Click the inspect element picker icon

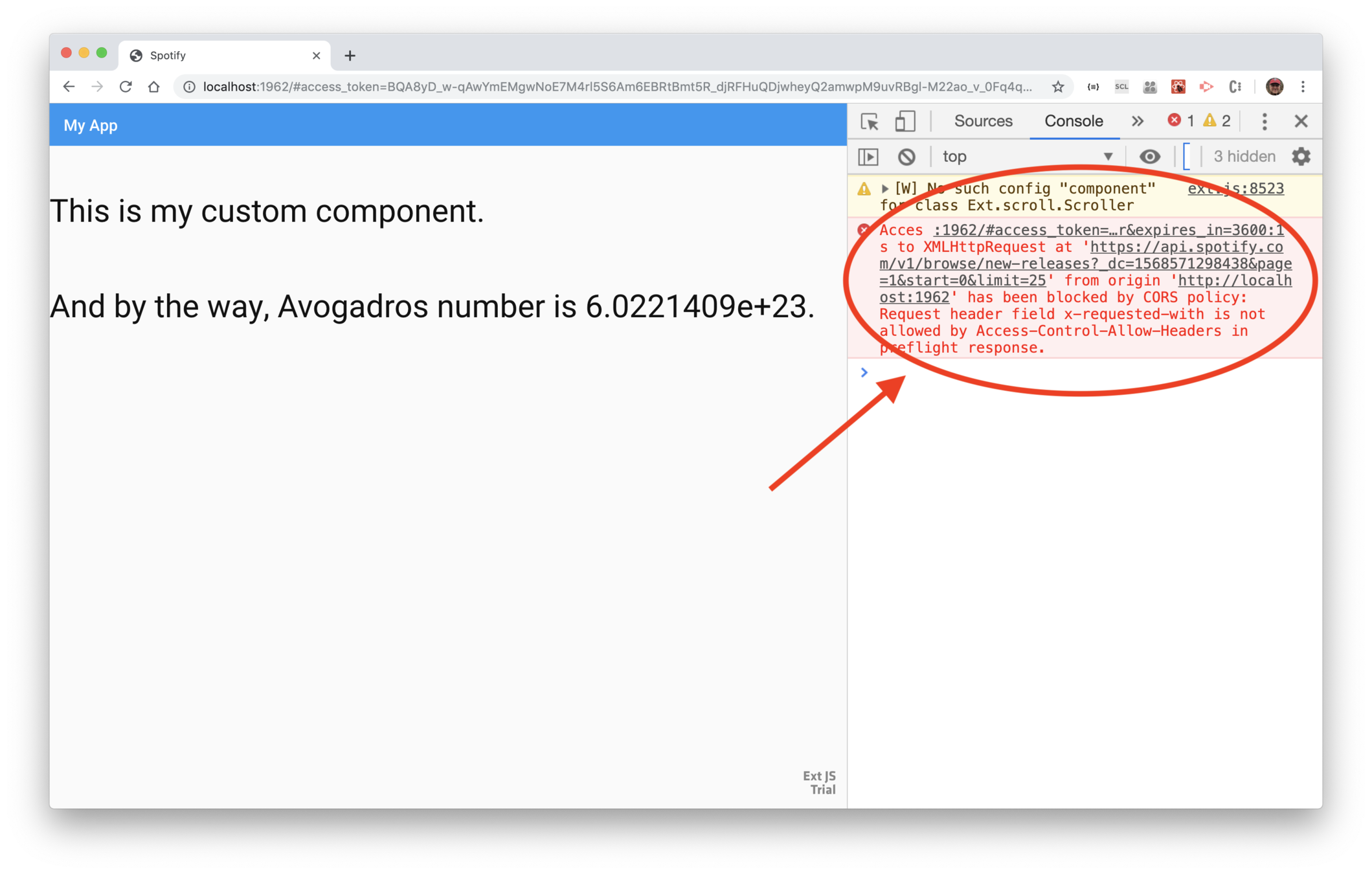(x=869, y=122)
